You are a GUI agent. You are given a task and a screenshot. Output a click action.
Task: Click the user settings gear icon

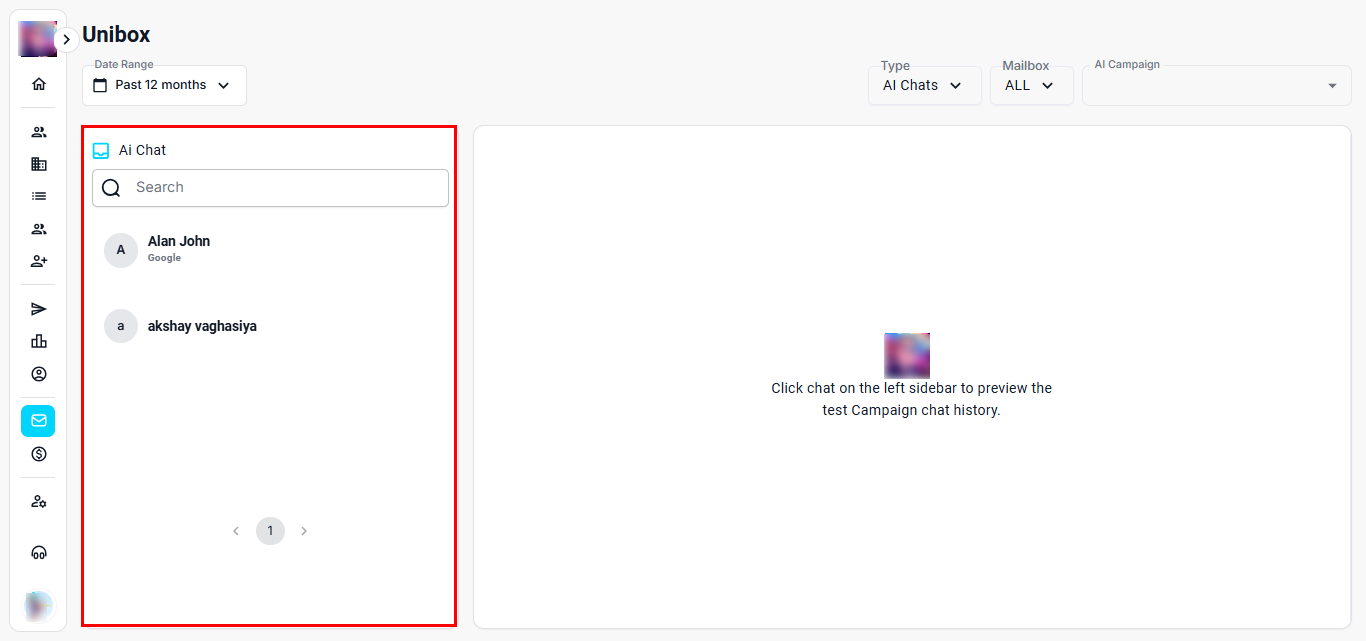pos(39,502)
